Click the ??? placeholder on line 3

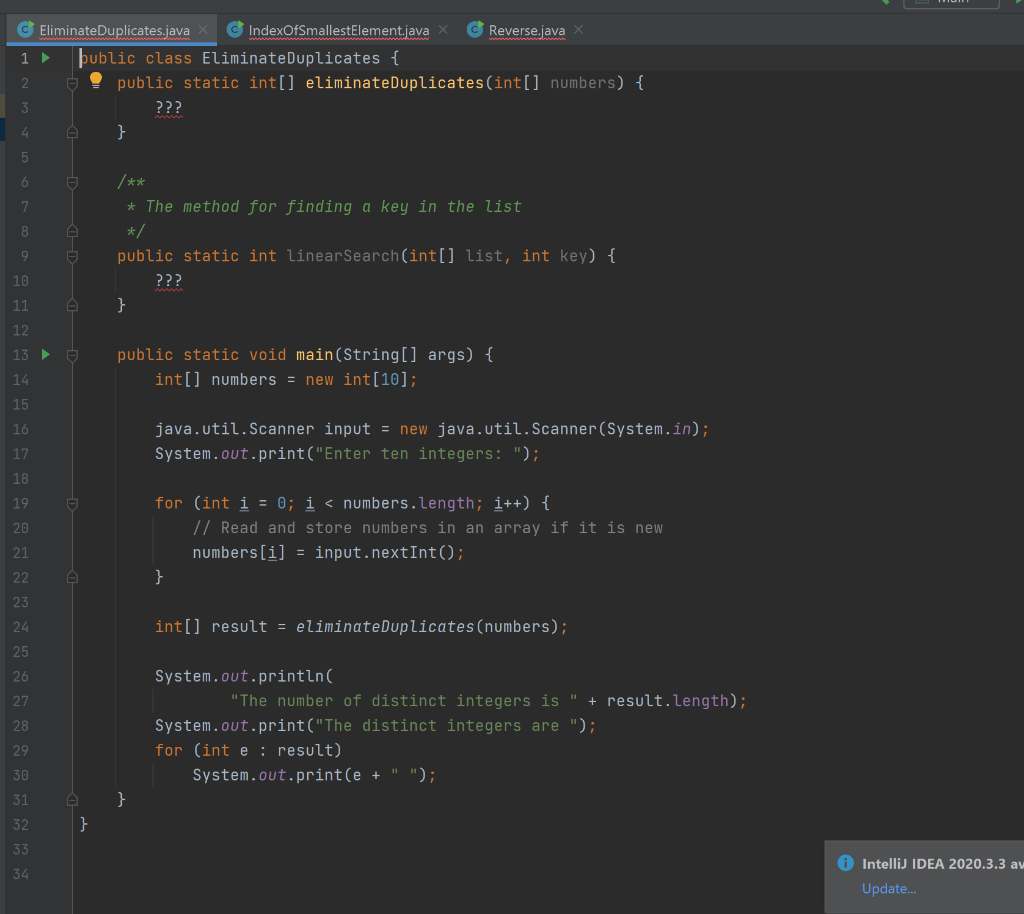pyautogui.click(x=168, y=108)
